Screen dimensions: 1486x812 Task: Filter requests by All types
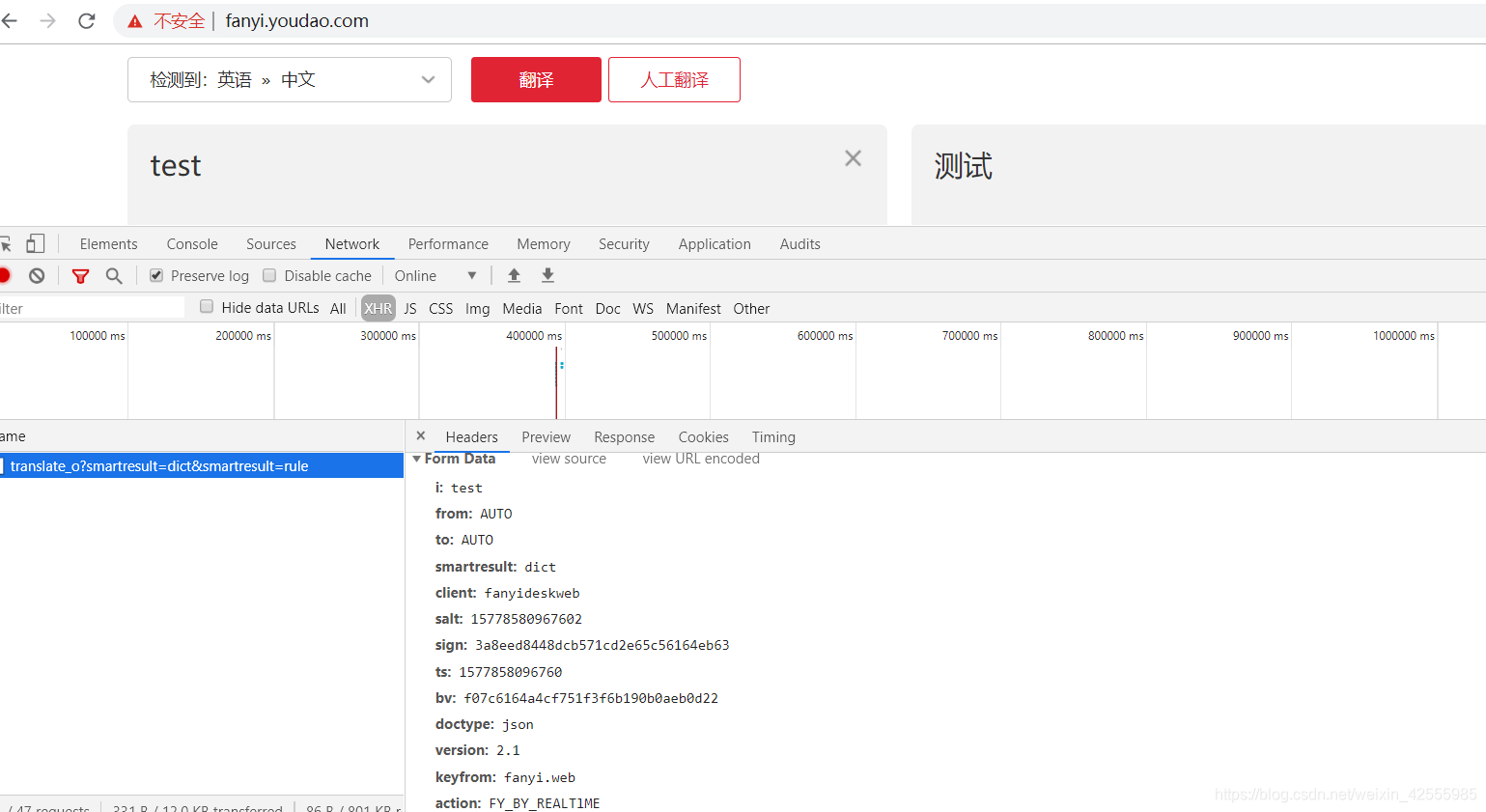[338, 309]
